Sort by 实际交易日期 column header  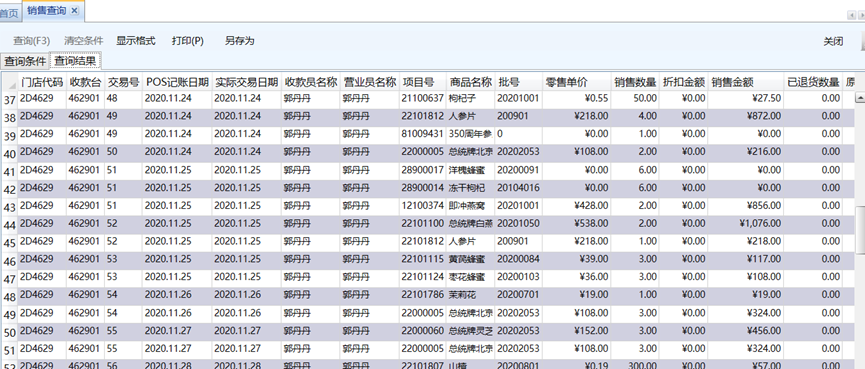(x=247, y=83)
